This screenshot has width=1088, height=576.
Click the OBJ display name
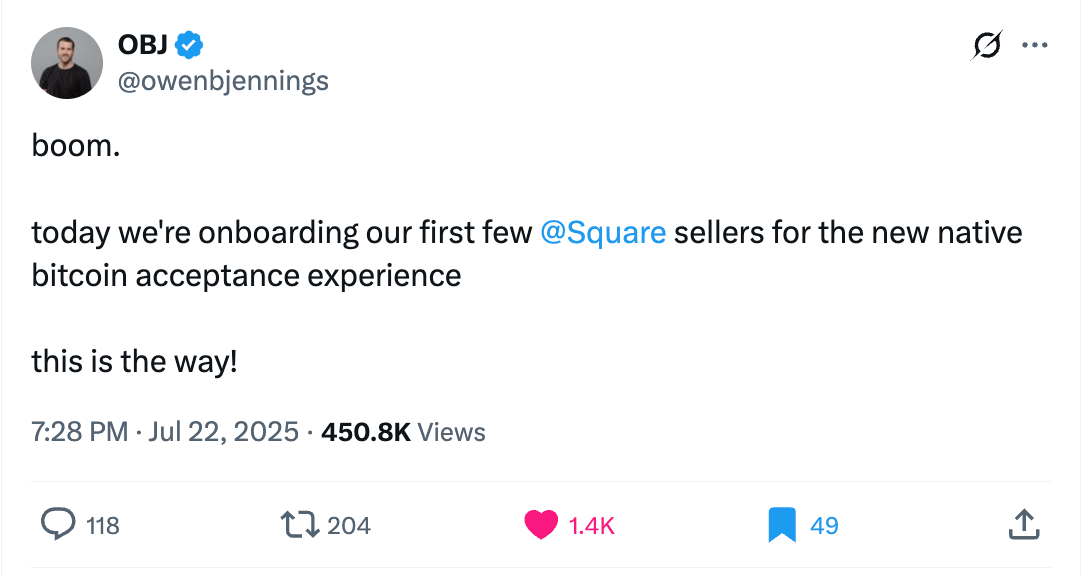click(x=142, y=45)
